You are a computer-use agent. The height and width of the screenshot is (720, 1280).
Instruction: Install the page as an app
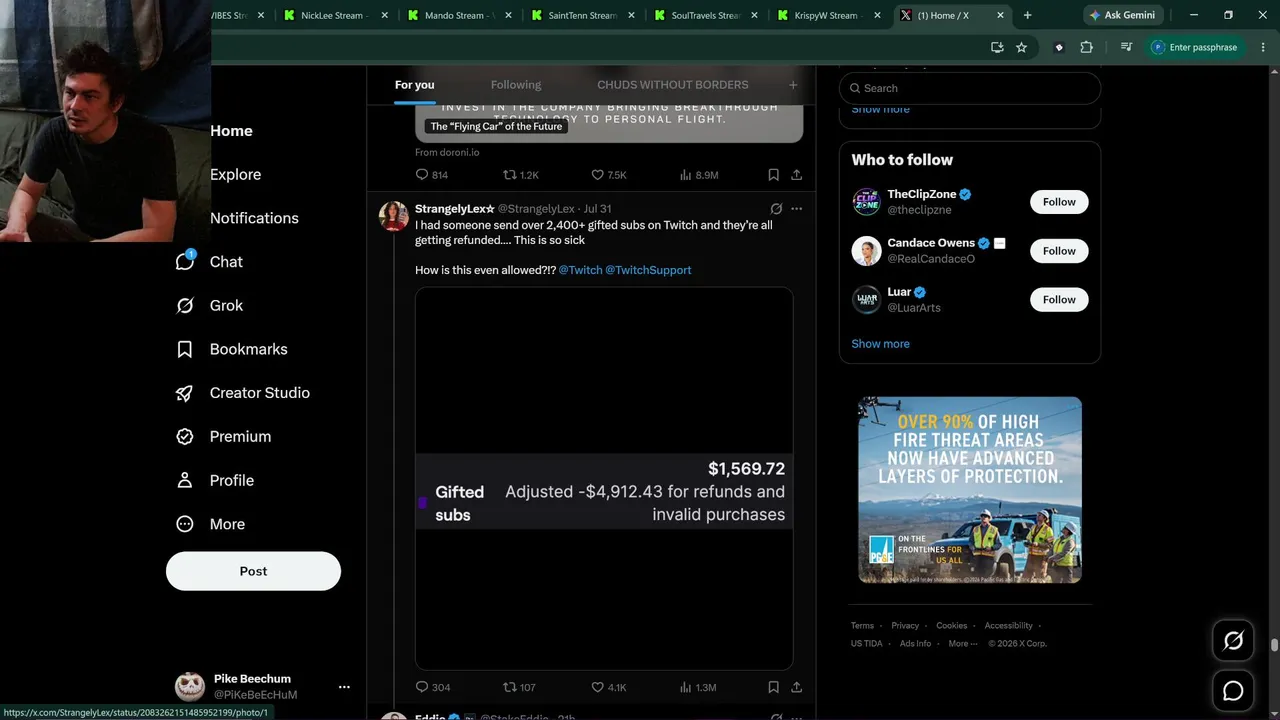[997, 47]
